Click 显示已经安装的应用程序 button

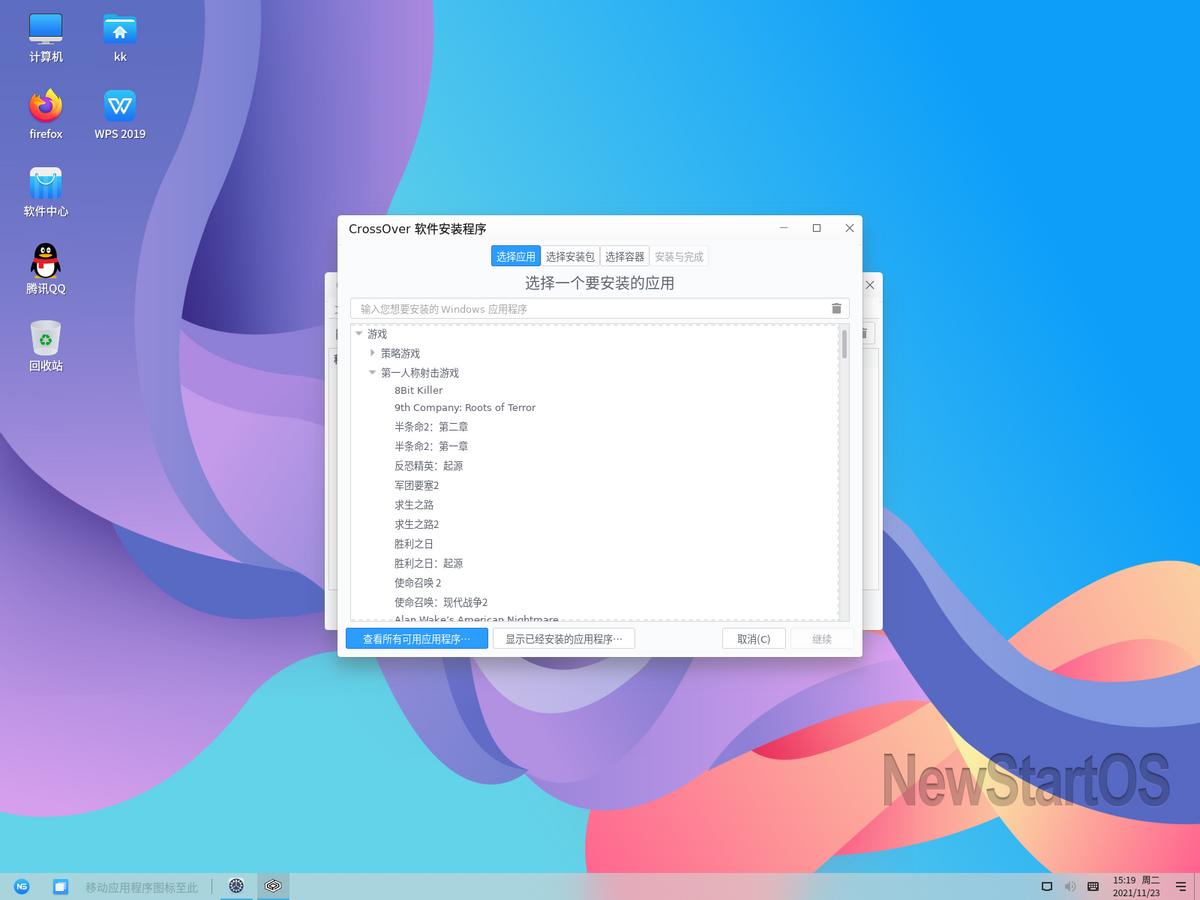(564, 639)
